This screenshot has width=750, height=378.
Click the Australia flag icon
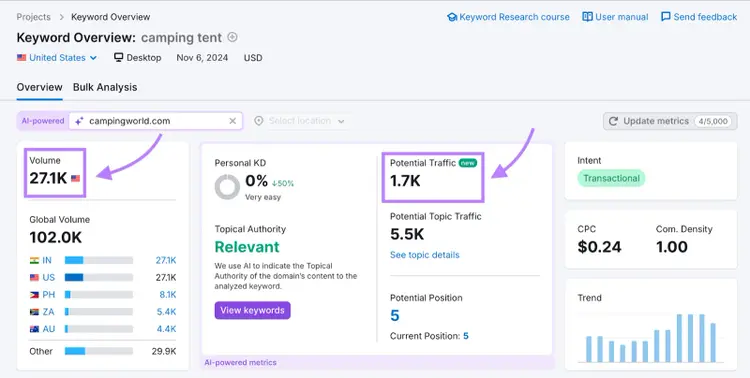pyautogui.click(x=34, y=329)
